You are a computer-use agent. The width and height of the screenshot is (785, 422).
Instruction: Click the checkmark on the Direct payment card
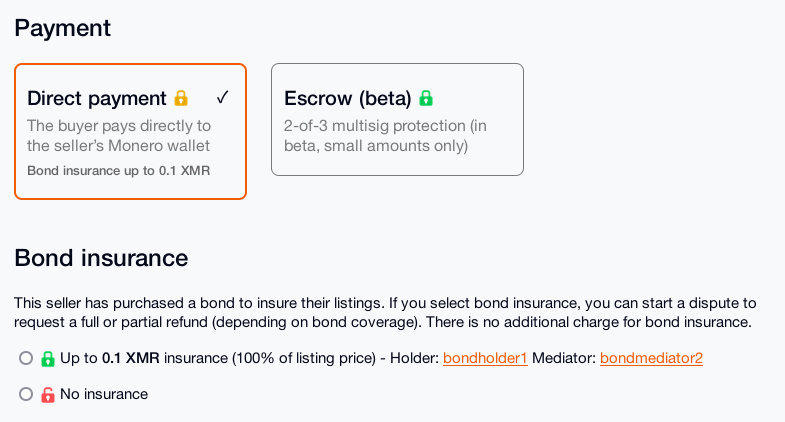[222, 97]
